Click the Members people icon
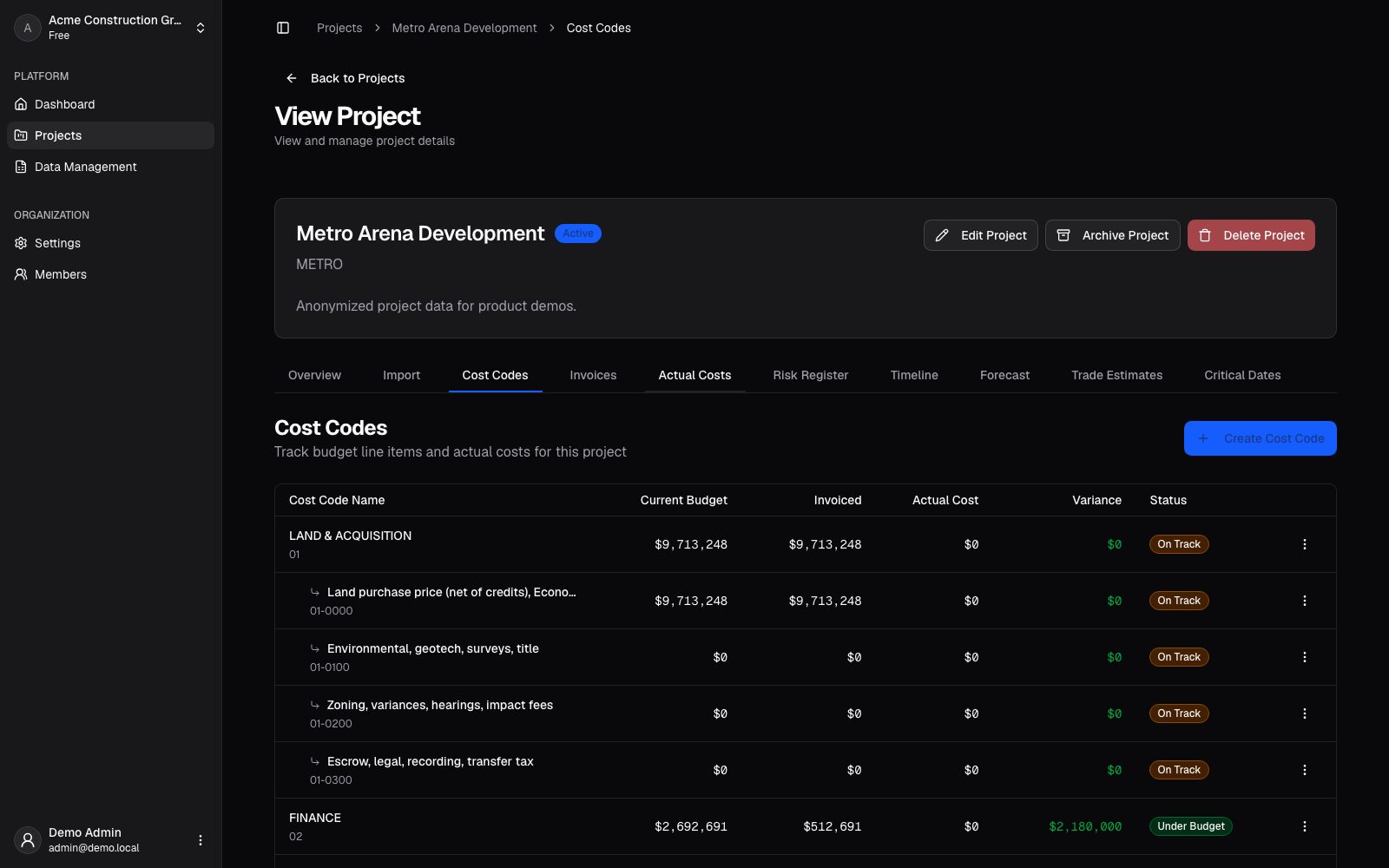The height and width of the screenshot is (868, 1389). click(x=21, y=274)
